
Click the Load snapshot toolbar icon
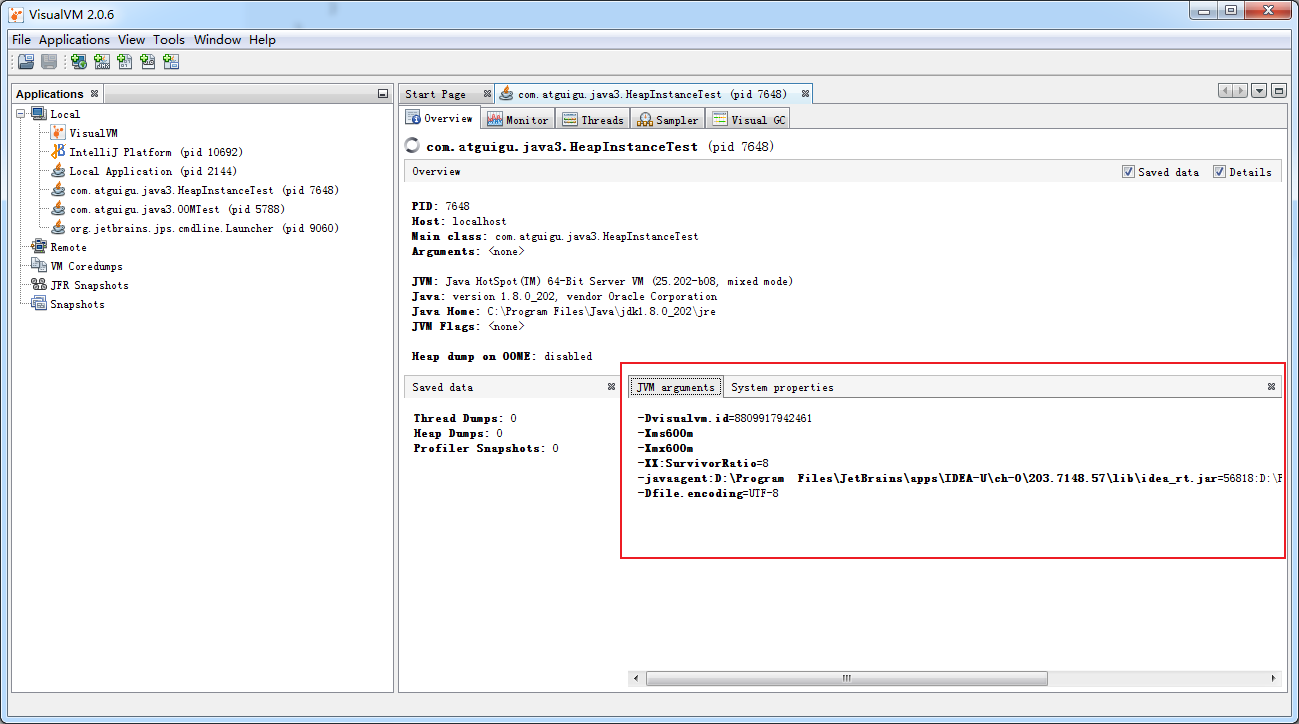[26, 62]
